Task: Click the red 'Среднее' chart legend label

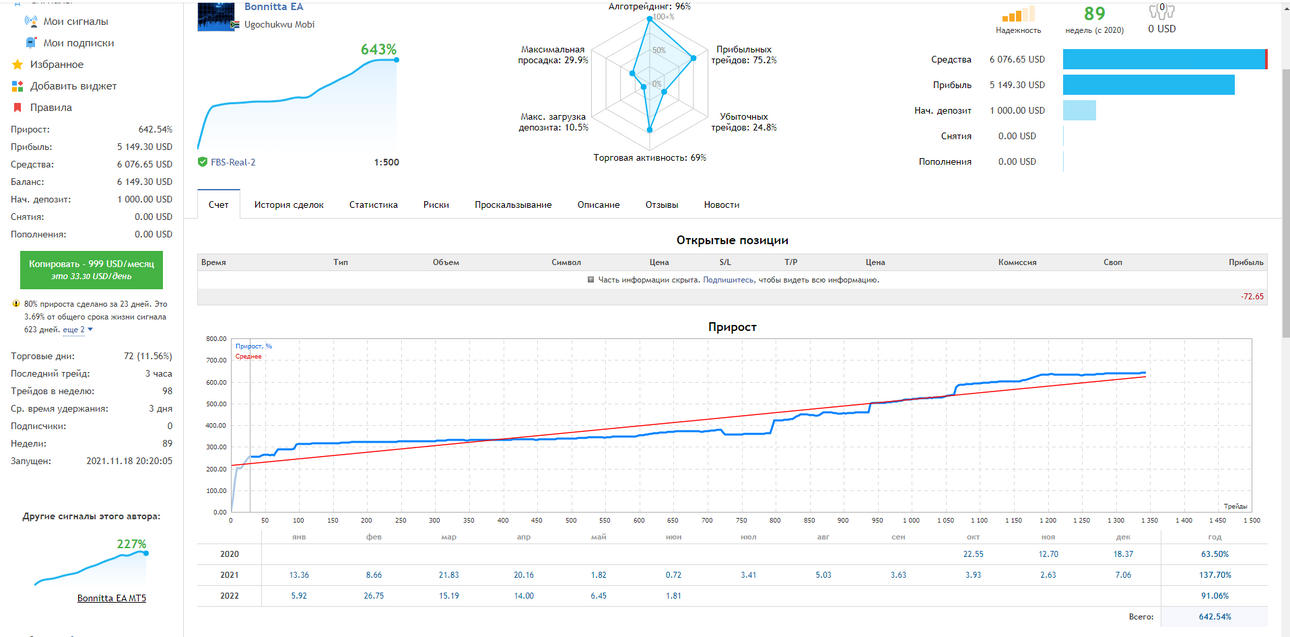Action: pos(248,356)
